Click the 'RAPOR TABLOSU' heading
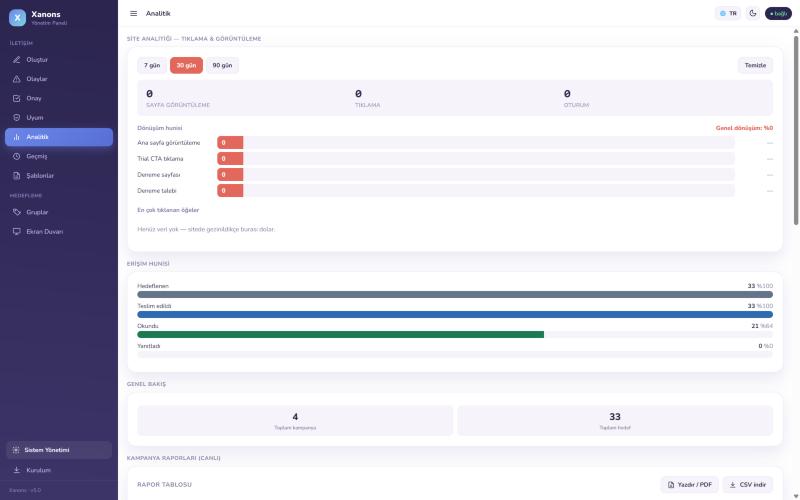This screenshot has height=500, width=800. point(164,485)
